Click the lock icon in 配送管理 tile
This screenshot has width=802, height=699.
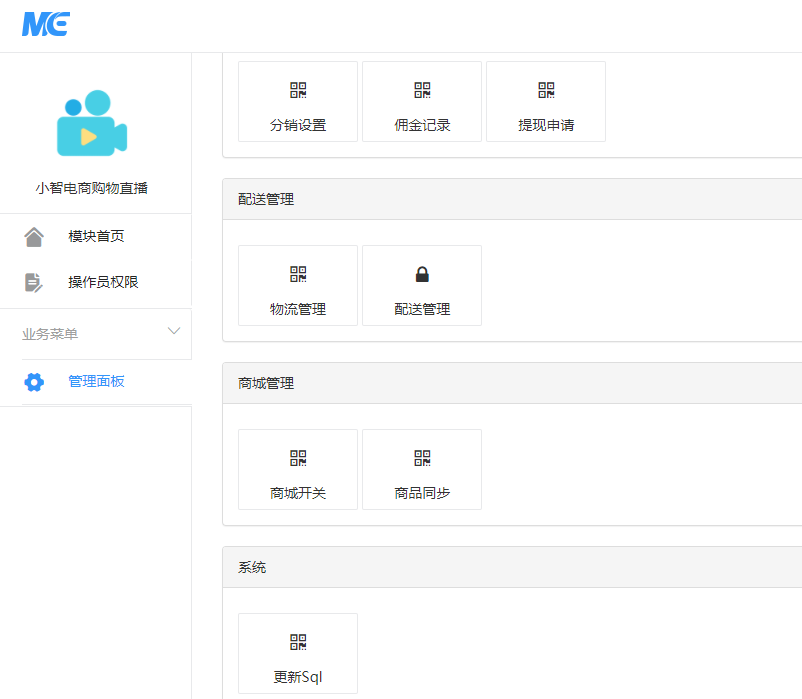point(422,275)
